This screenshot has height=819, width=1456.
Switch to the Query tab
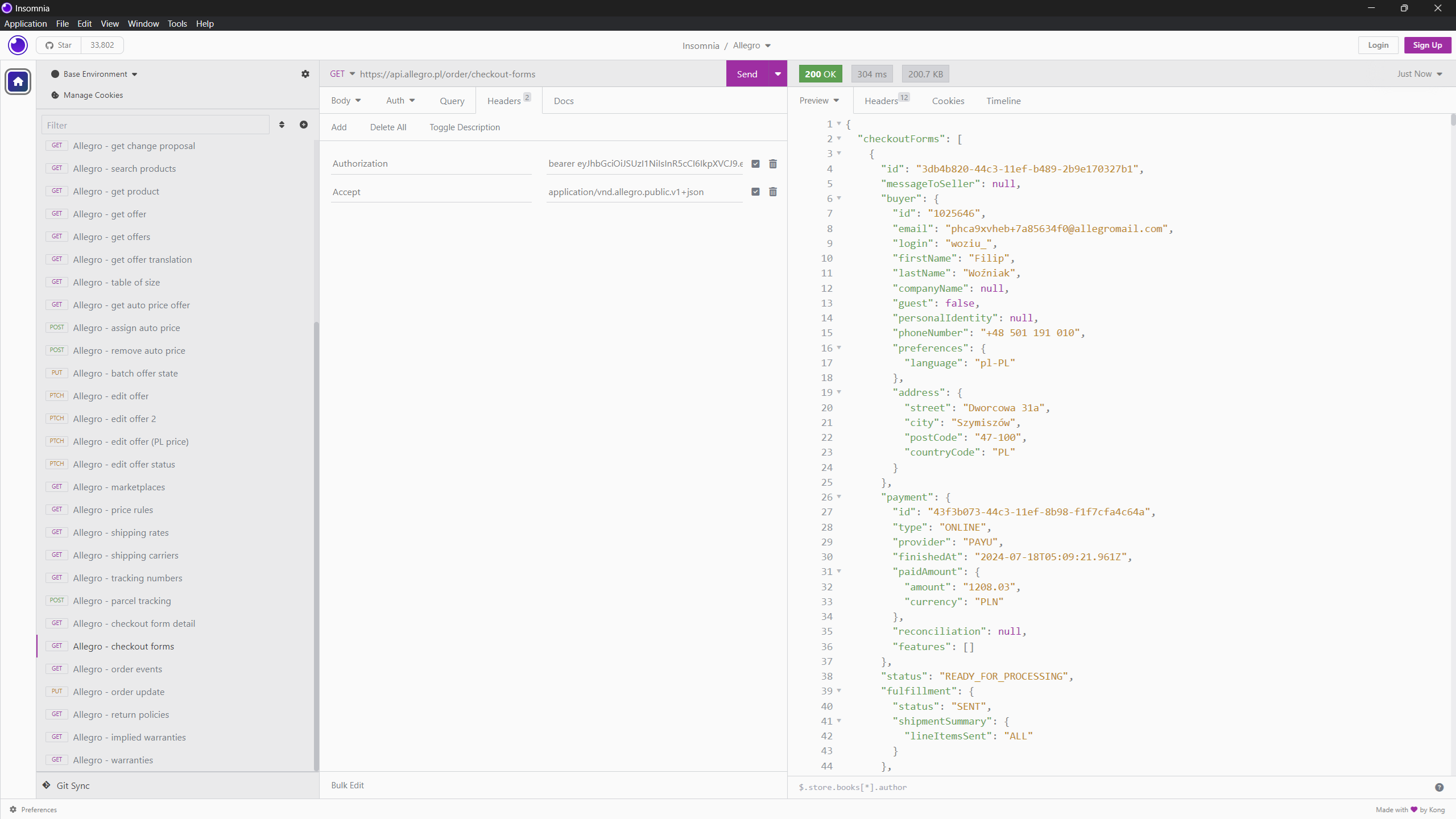click(x=452, y=101)
